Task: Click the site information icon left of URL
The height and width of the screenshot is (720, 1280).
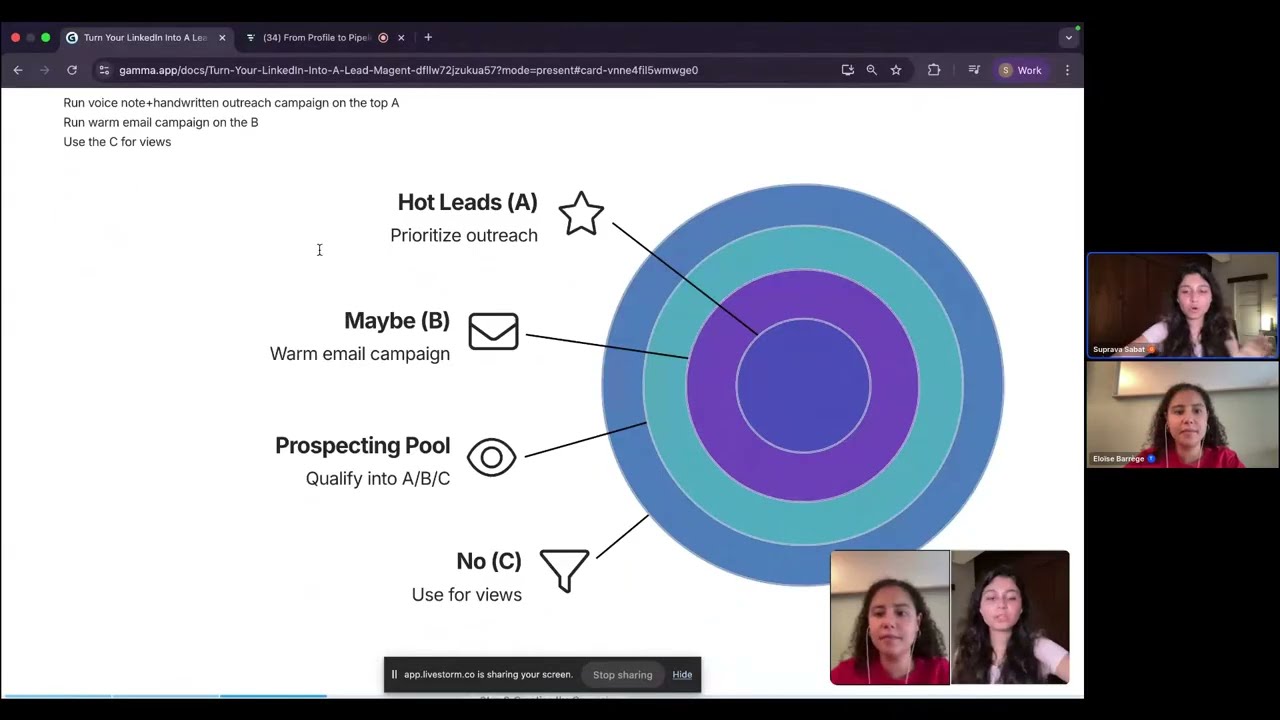Action: [x=104, y=70]
